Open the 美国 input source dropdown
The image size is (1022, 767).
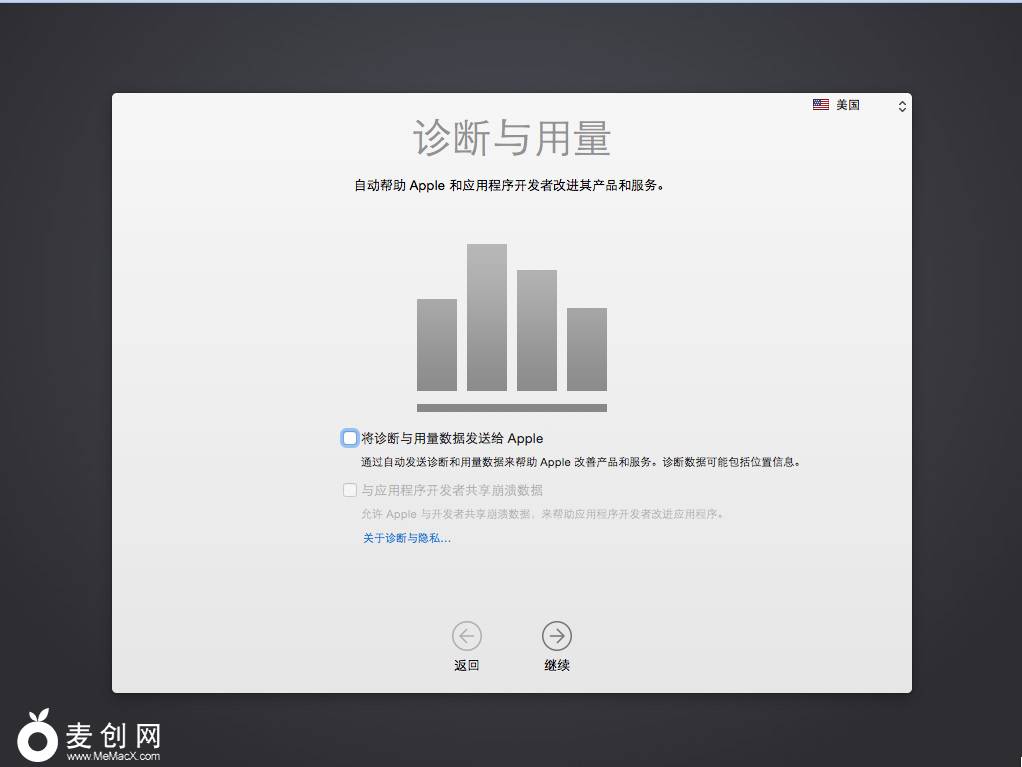click(x=859, y=105)
